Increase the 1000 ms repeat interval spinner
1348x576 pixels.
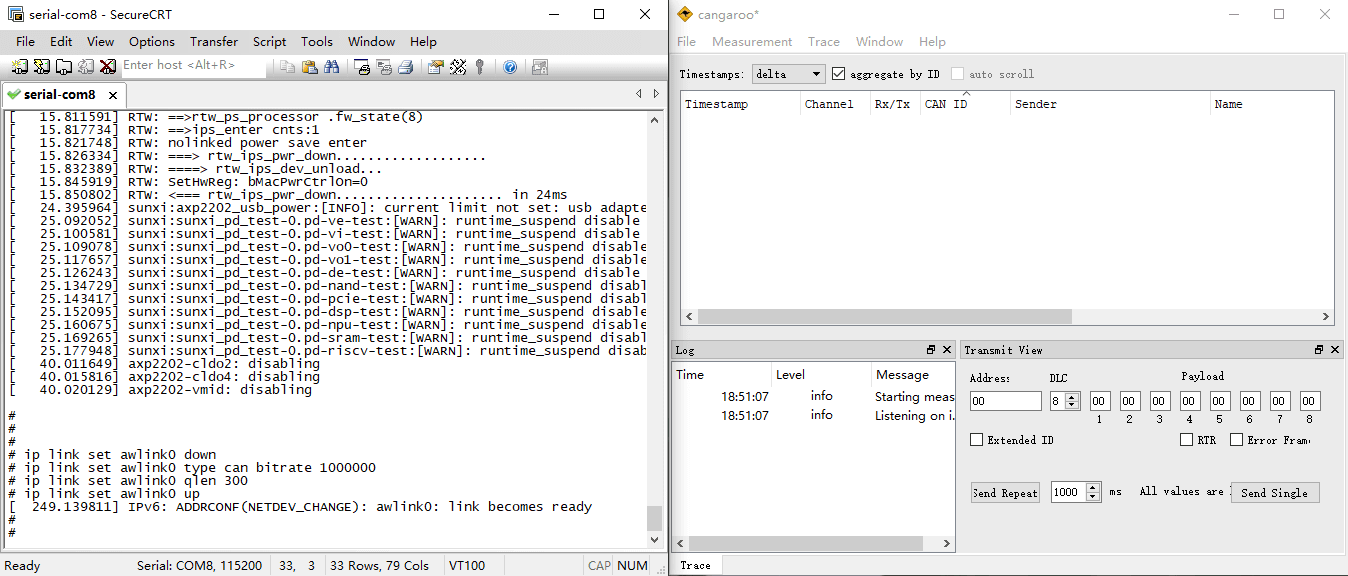1093,488
